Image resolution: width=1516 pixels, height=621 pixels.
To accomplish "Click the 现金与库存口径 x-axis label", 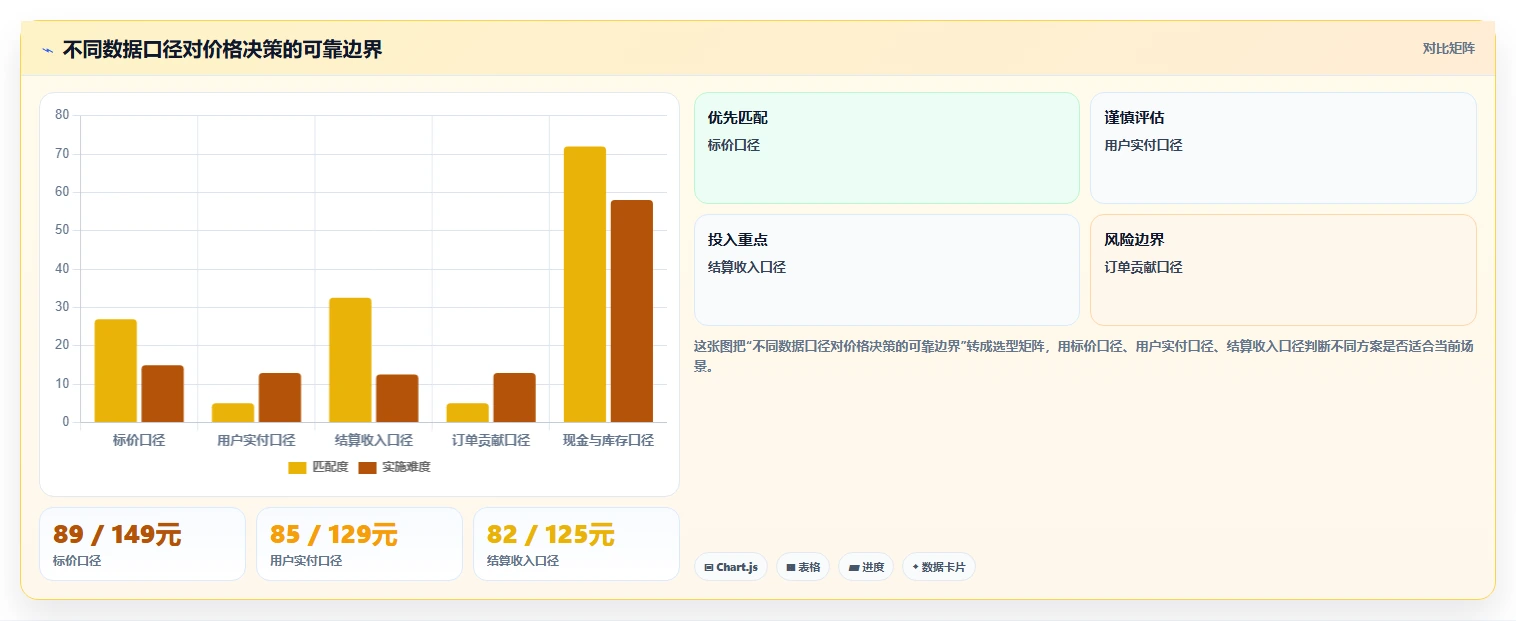I will click(608, 440).
